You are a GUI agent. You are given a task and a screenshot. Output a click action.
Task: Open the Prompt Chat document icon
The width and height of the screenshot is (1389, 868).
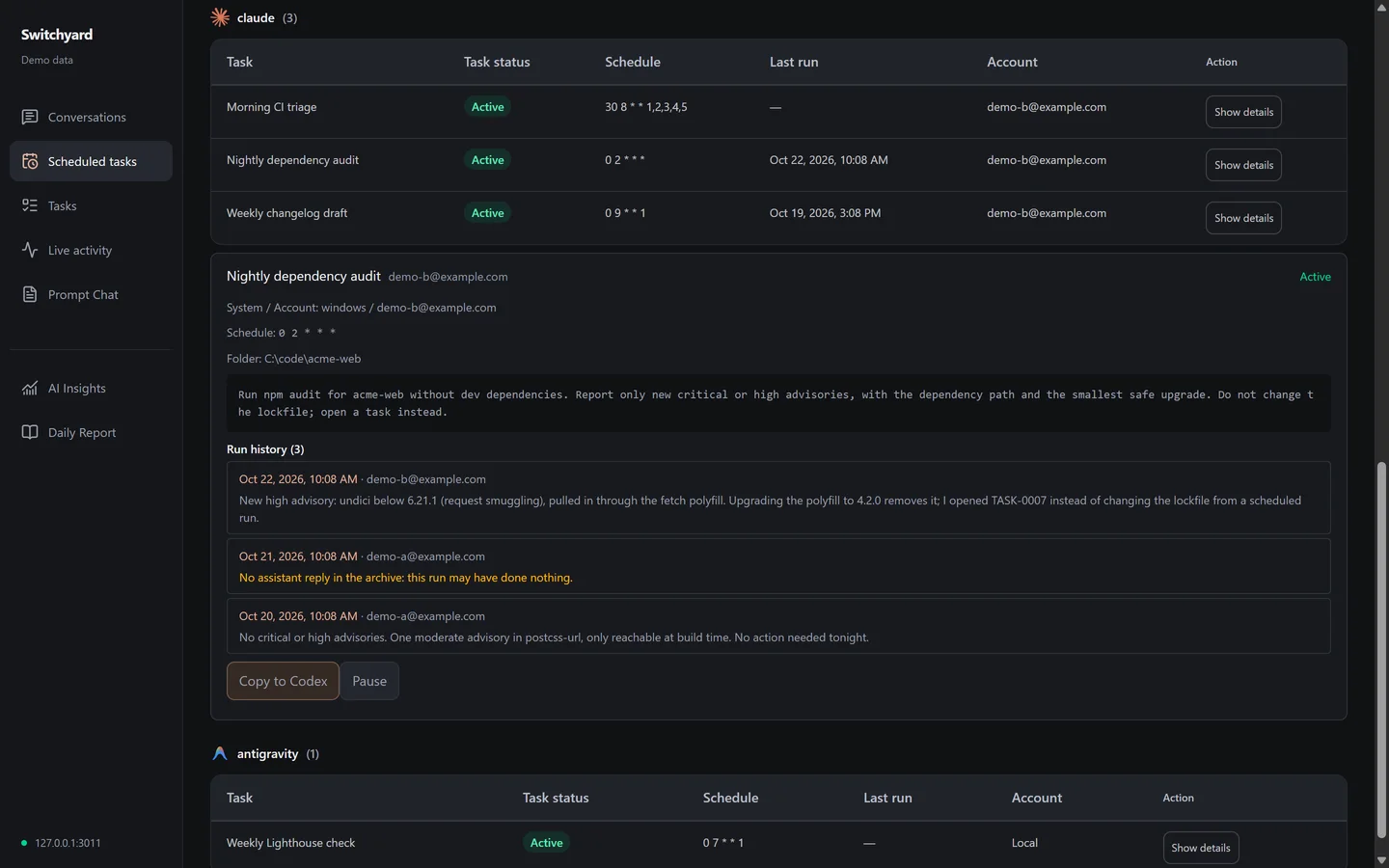pyautogui.click(x=30, y=294)
